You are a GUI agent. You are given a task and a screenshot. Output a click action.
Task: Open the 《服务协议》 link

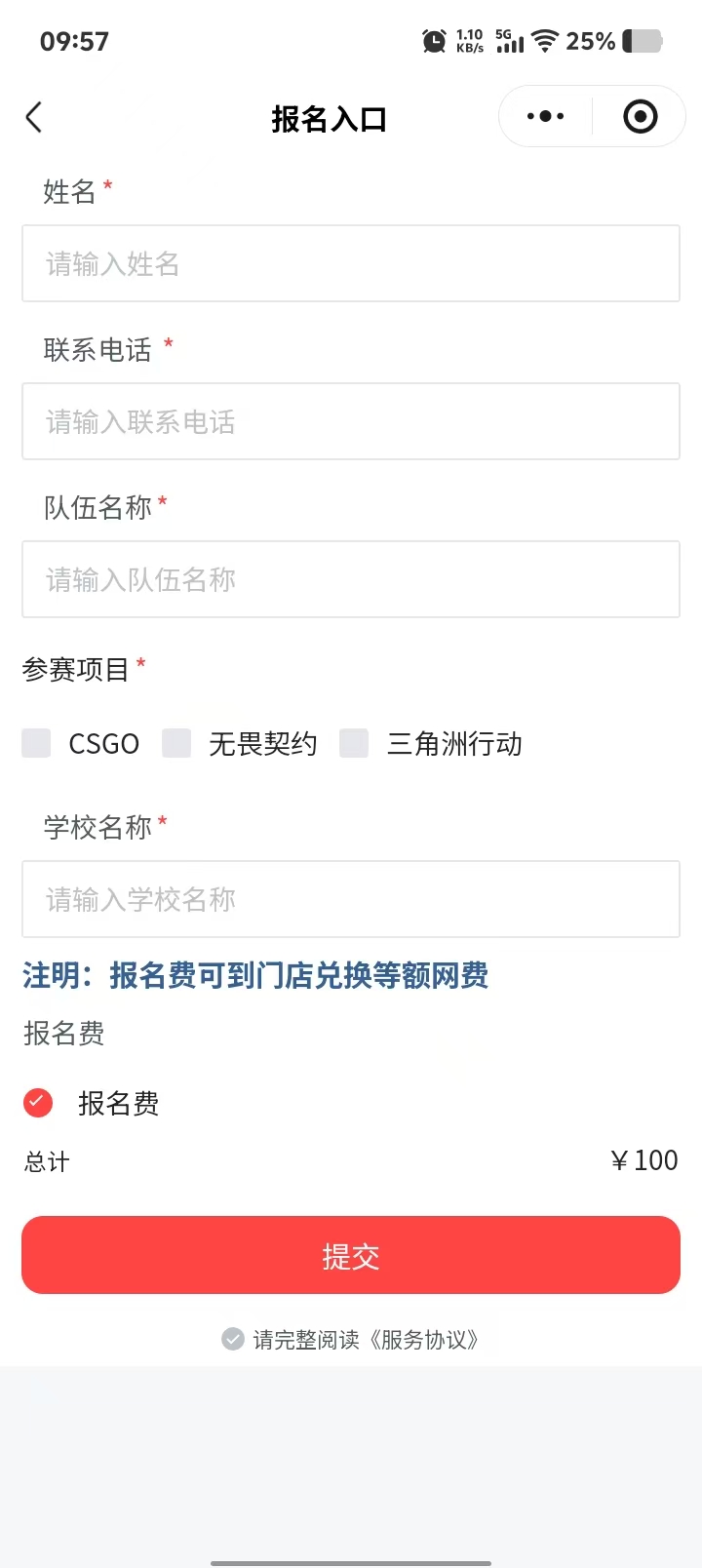coord(423,1340)
